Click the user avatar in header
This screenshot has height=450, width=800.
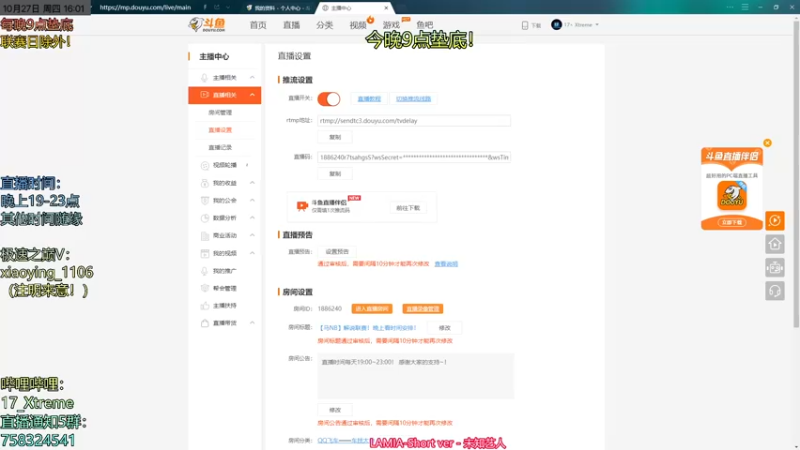[x=556, y=24]
